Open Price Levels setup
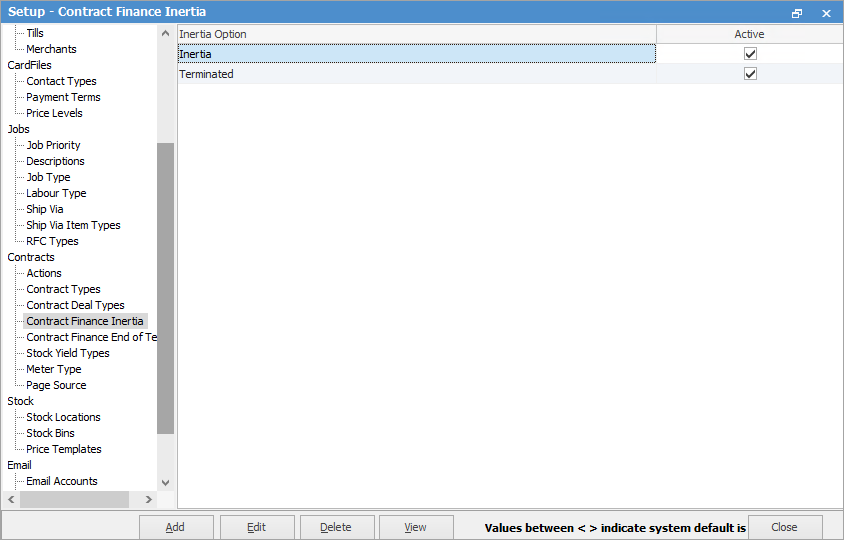The width and height of the screenshot is (844, 540). pyautogui.click(x=54, y=113)
